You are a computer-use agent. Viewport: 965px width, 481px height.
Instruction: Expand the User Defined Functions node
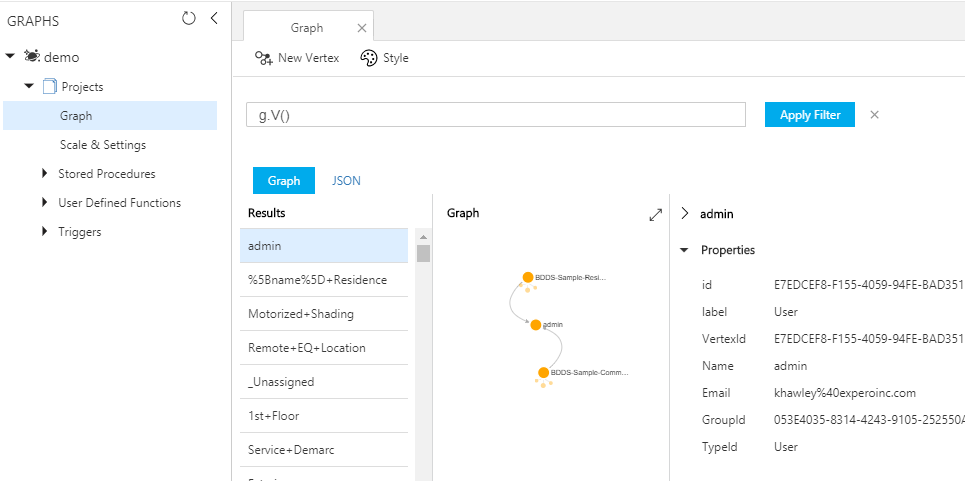45,203
